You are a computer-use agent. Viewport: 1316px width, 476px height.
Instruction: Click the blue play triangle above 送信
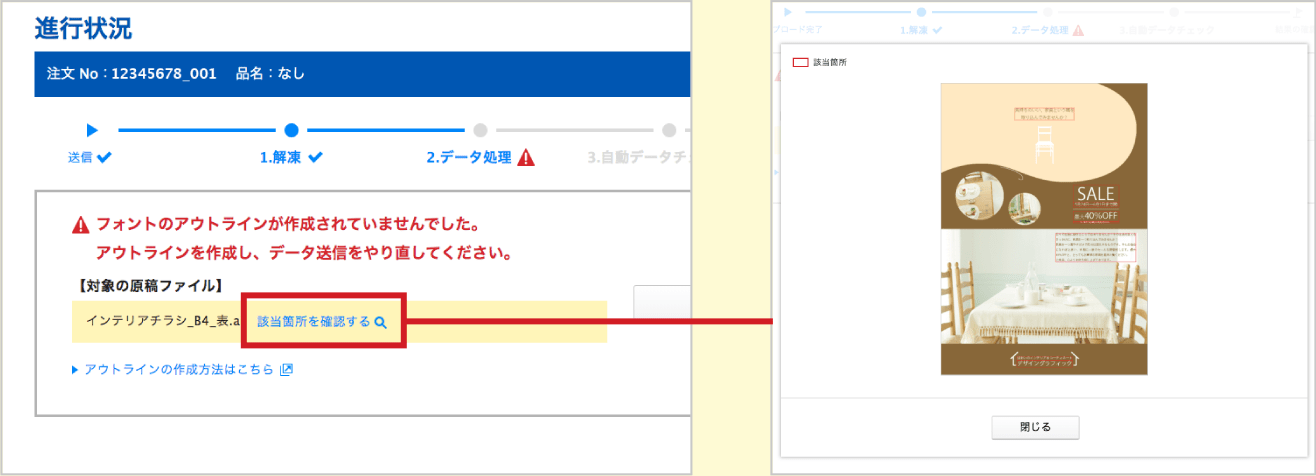[92, 130]
